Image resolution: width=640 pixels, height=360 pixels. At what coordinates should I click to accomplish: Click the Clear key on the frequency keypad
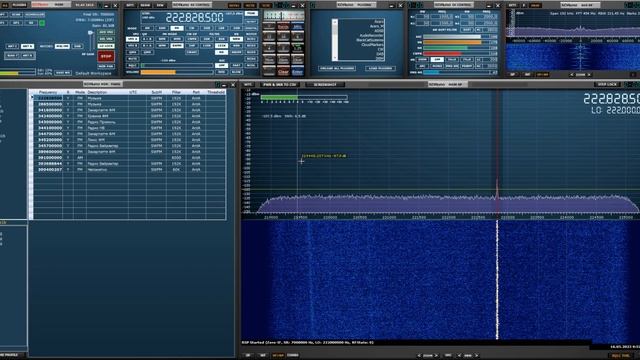tap(283, 72)
